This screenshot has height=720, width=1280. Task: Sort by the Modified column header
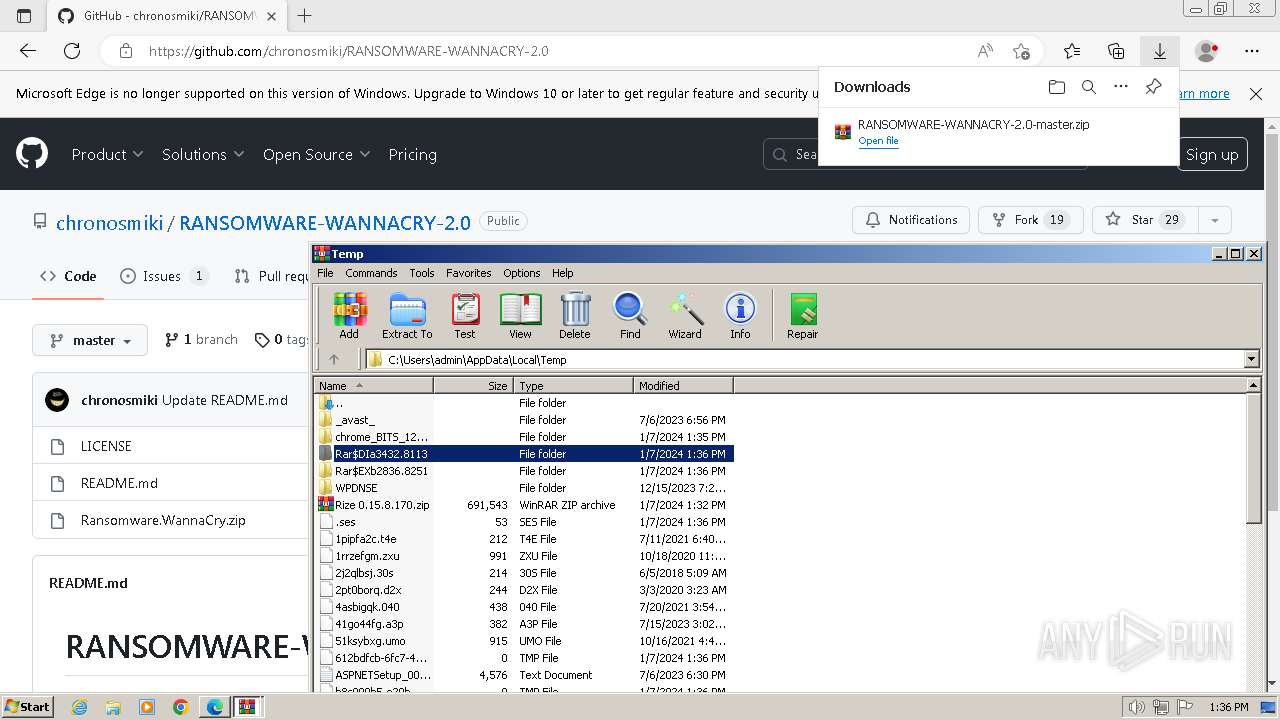pyautogui.click(x=683, y=385)
